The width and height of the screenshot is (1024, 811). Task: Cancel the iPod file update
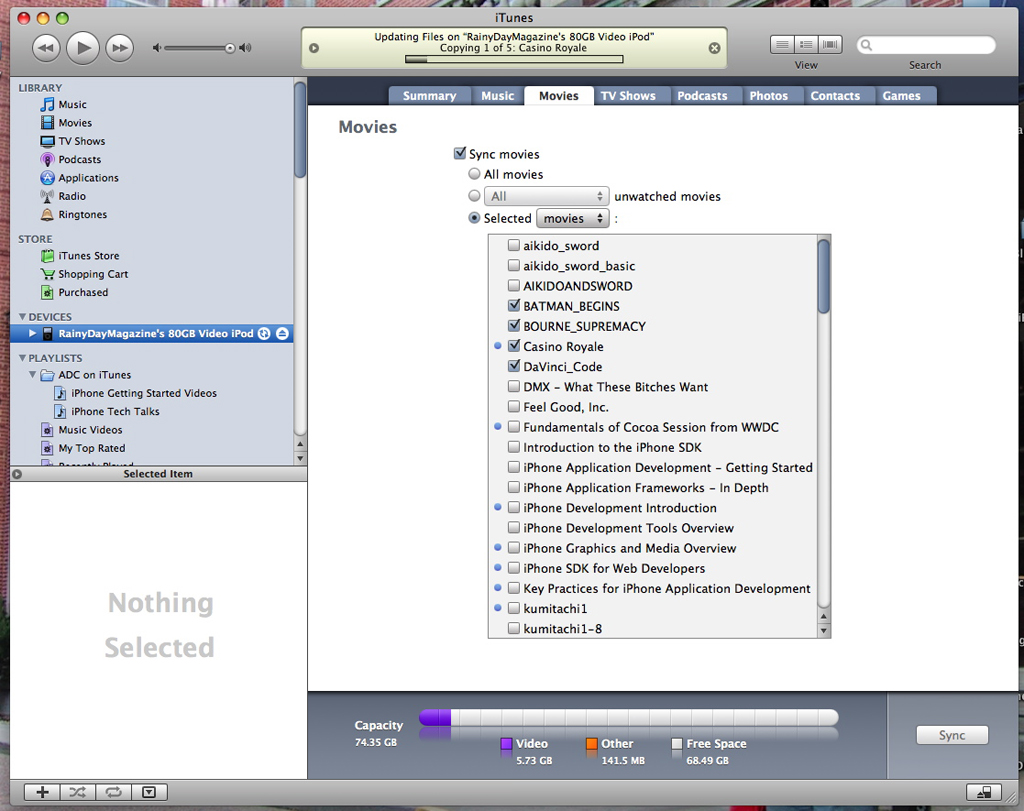pyautogui.click(x=714, y=48)
